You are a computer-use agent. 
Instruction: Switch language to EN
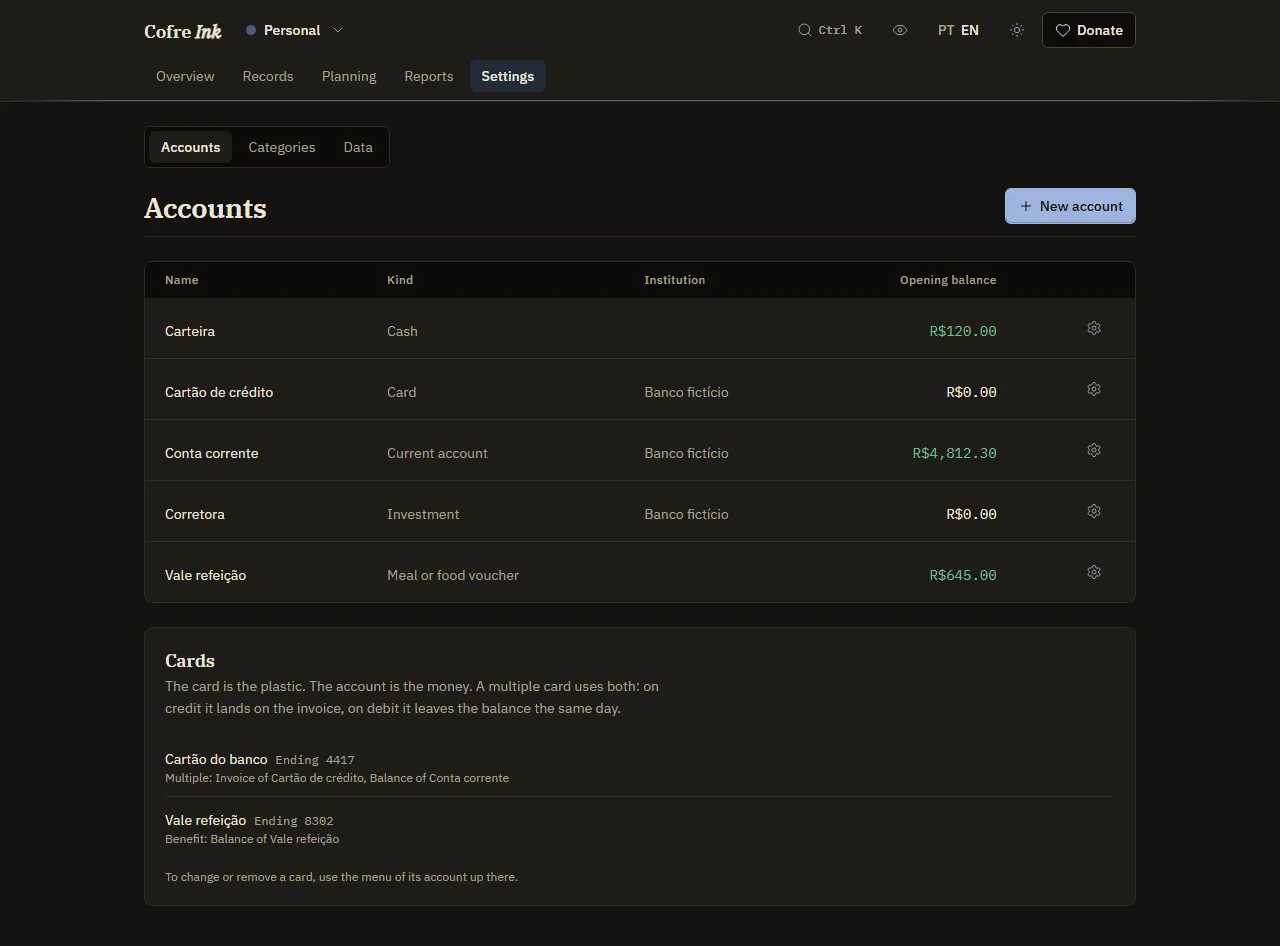click(x=970, y=30)
